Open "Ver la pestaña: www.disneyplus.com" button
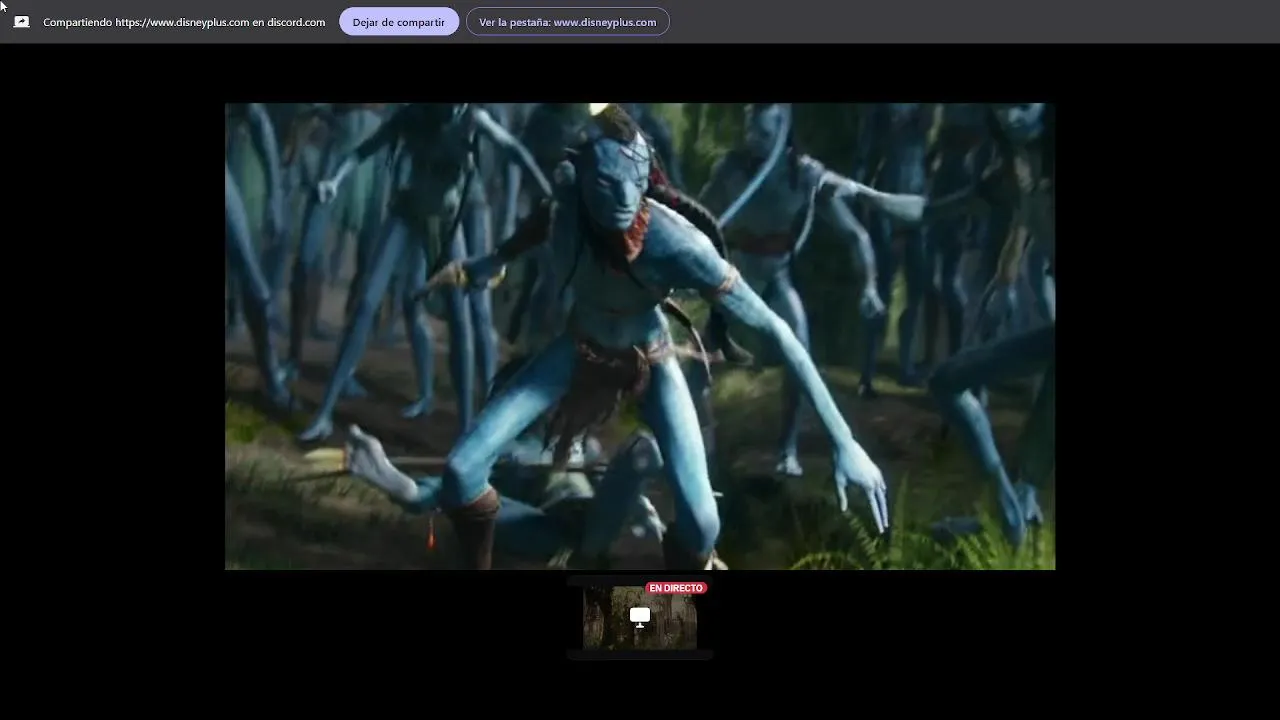 coord(568,22)
